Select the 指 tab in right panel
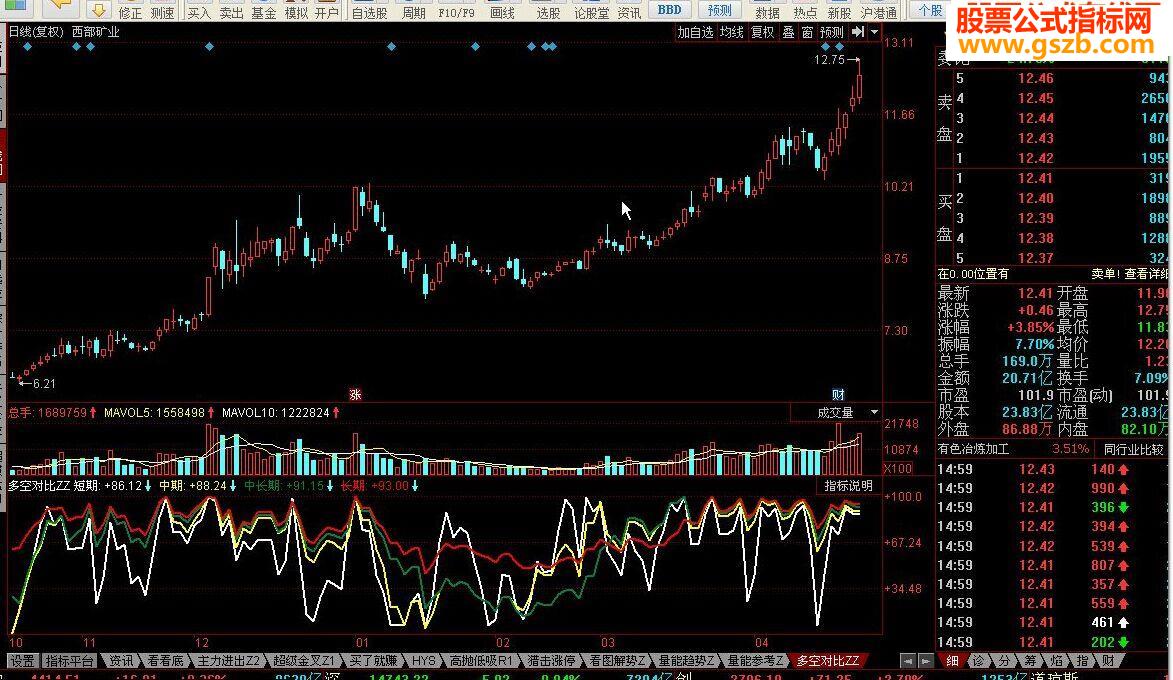 [1082, 661]
